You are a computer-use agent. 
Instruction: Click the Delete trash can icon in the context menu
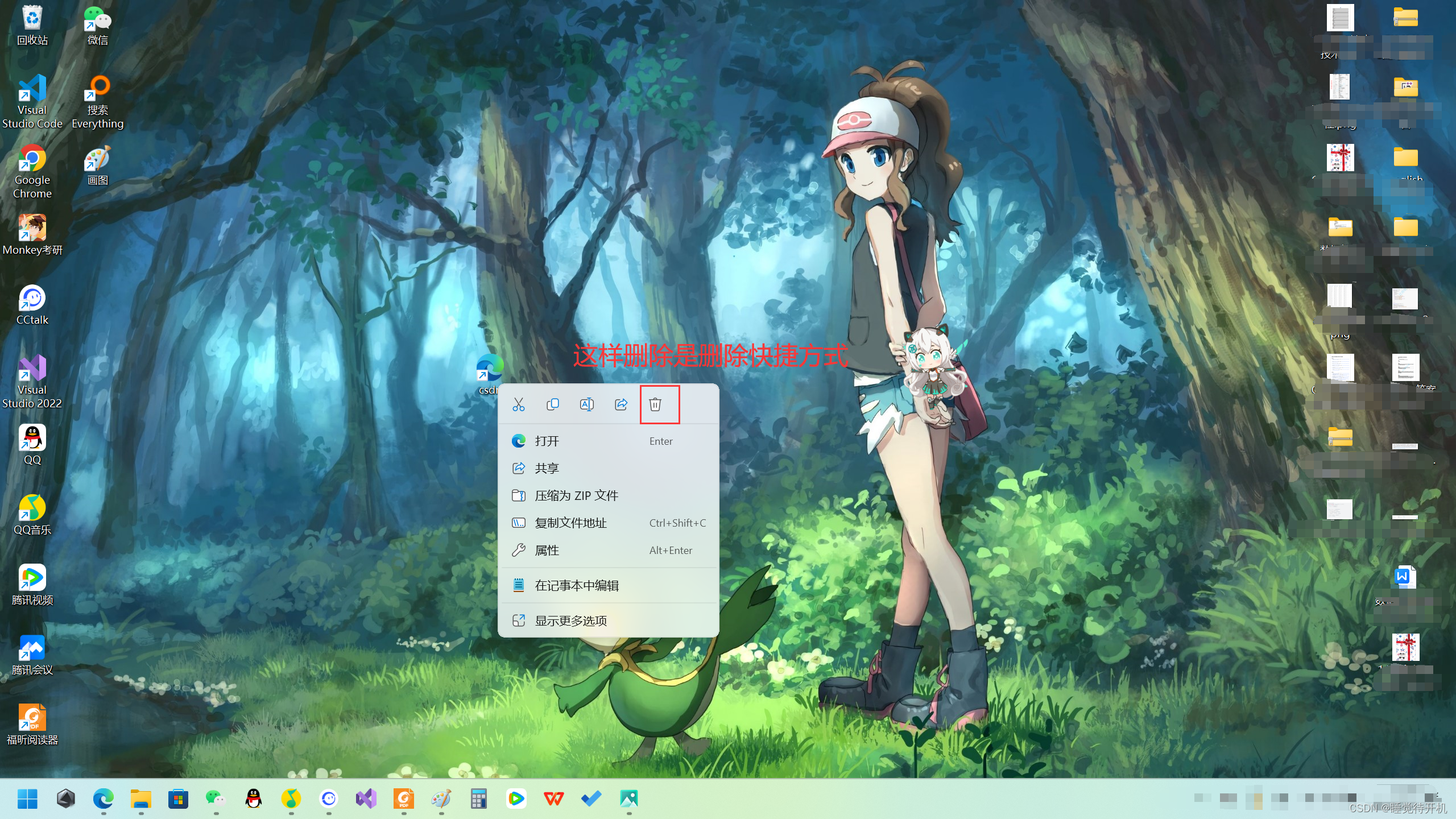(655, 404)
